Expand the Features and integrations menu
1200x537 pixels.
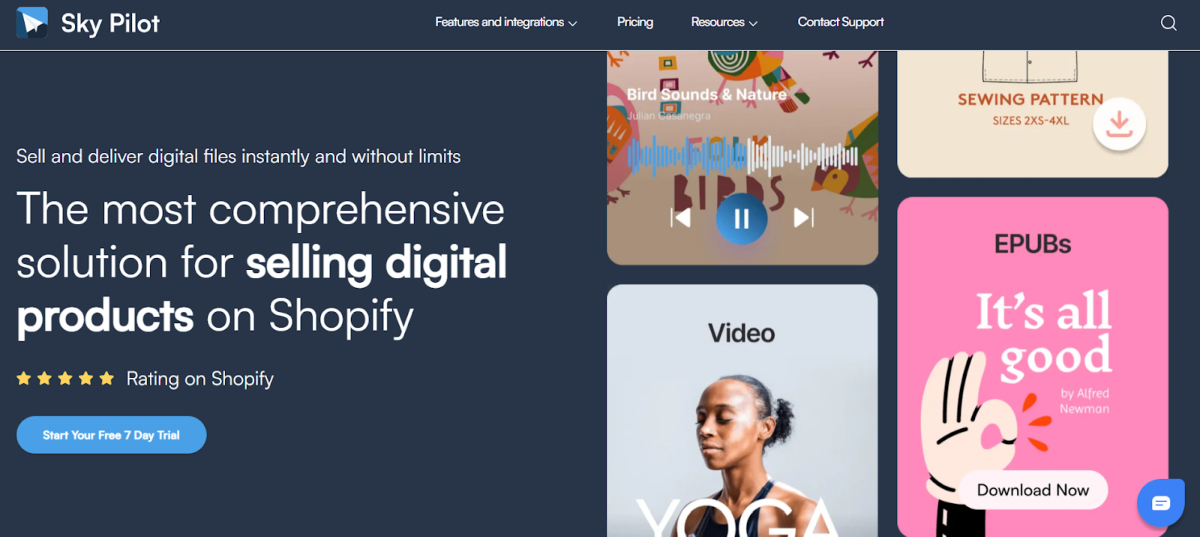click(506, 22)
